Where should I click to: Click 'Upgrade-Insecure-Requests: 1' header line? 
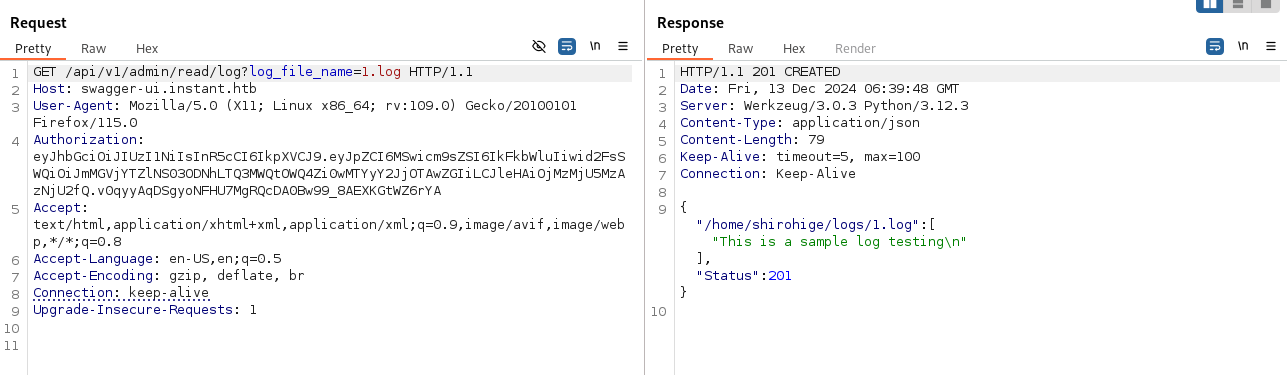pyautogui.click(x=145, y=309)
